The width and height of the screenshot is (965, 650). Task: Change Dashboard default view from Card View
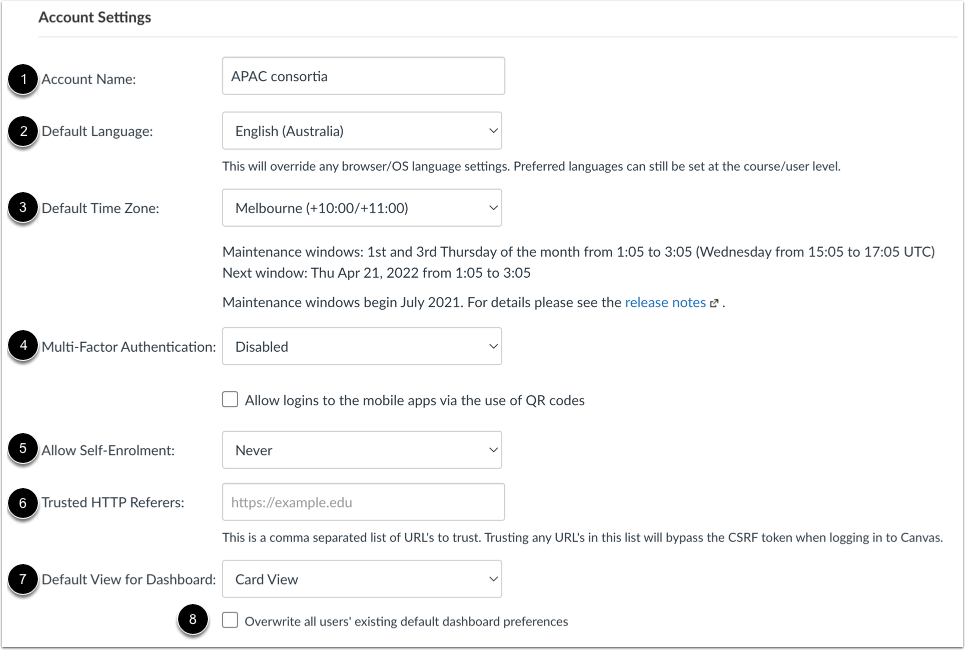tap(362, 578)
